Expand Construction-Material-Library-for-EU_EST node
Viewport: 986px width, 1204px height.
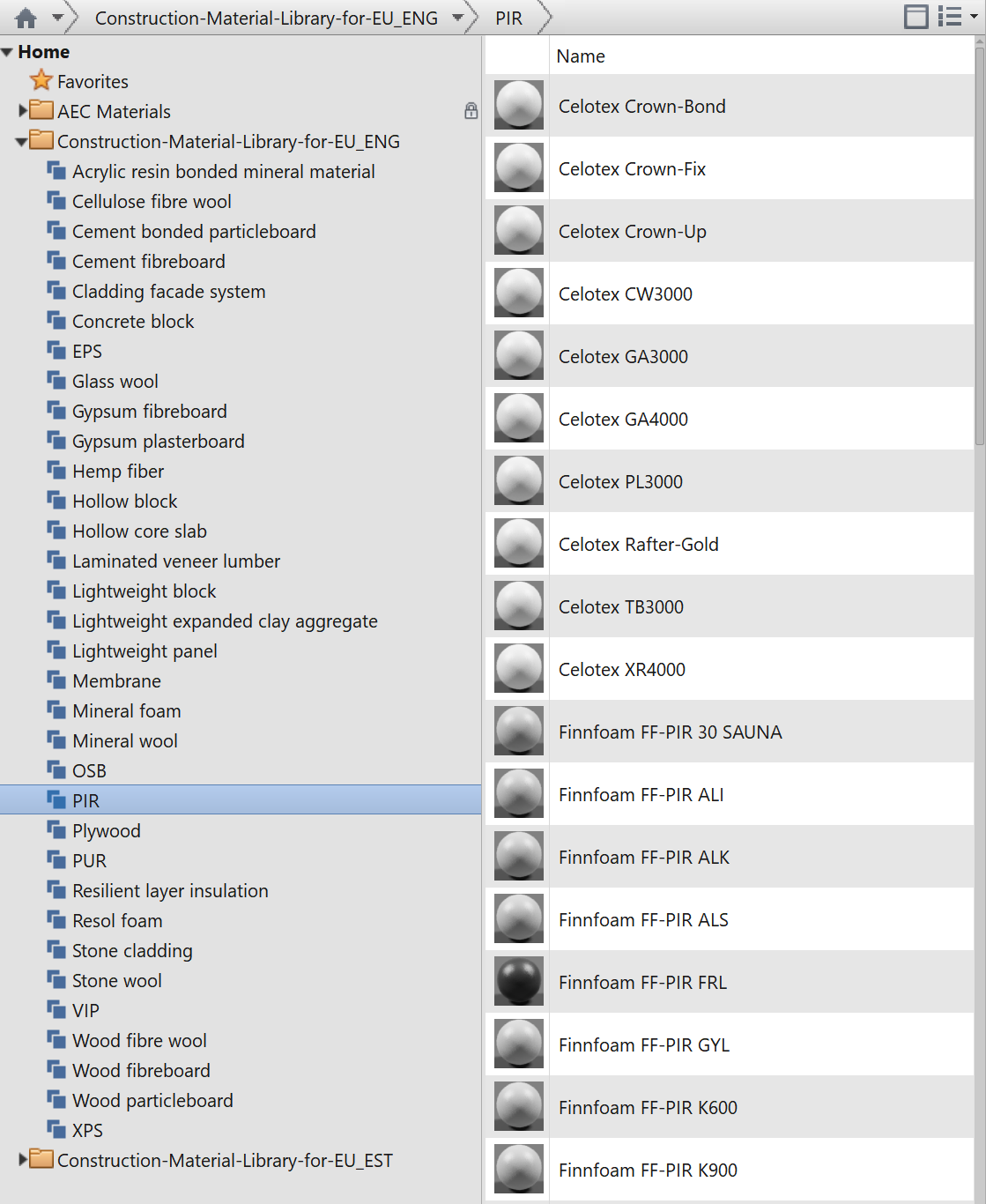23,1160
